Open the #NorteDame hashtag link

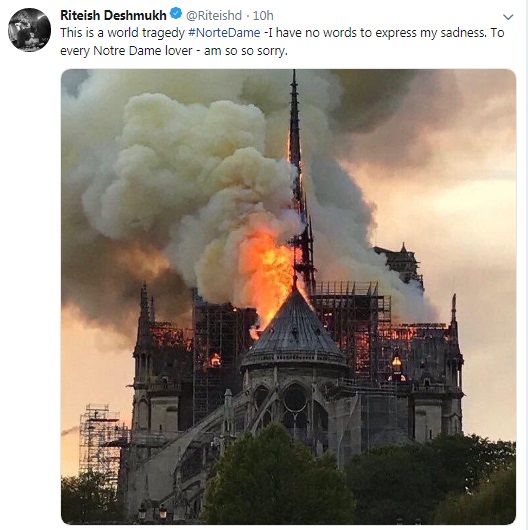click(x=224, y=33)
